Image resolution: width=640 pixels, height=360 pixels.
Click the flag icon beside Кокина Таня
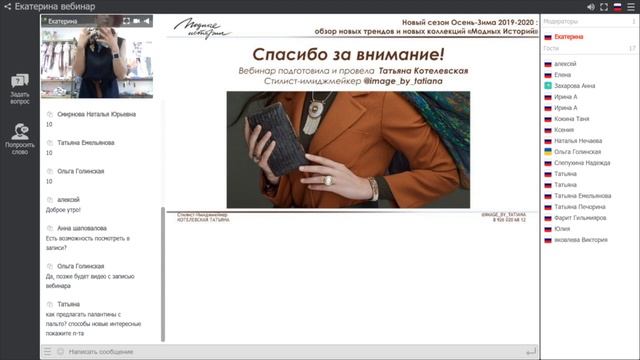548,119
